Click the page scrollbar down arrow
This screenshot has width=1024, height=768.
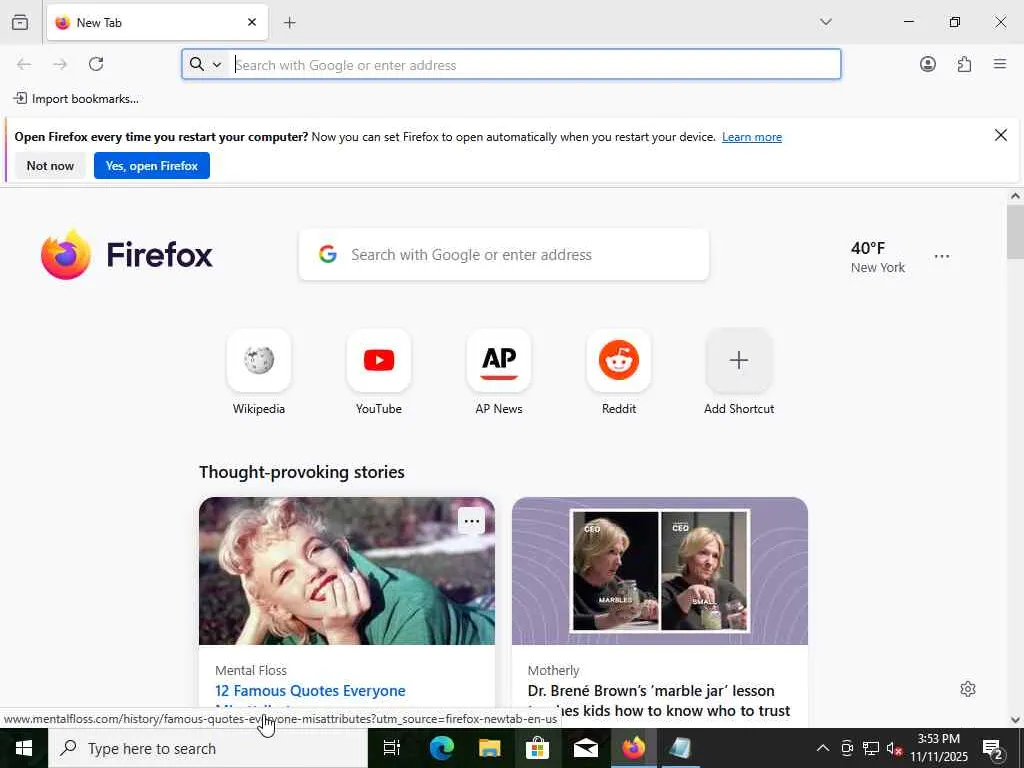(1015, 720)
